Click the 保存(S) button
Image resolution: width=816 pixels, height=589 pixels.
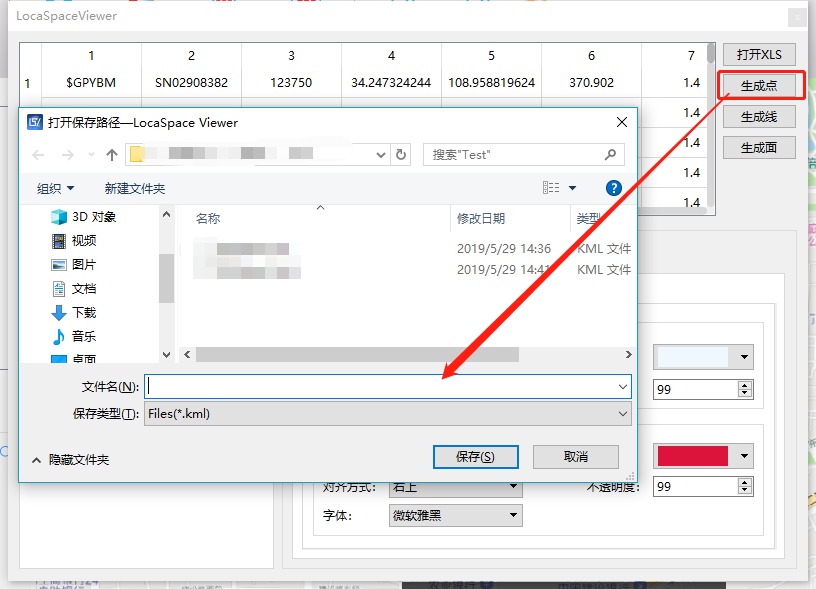coord(476,457)
